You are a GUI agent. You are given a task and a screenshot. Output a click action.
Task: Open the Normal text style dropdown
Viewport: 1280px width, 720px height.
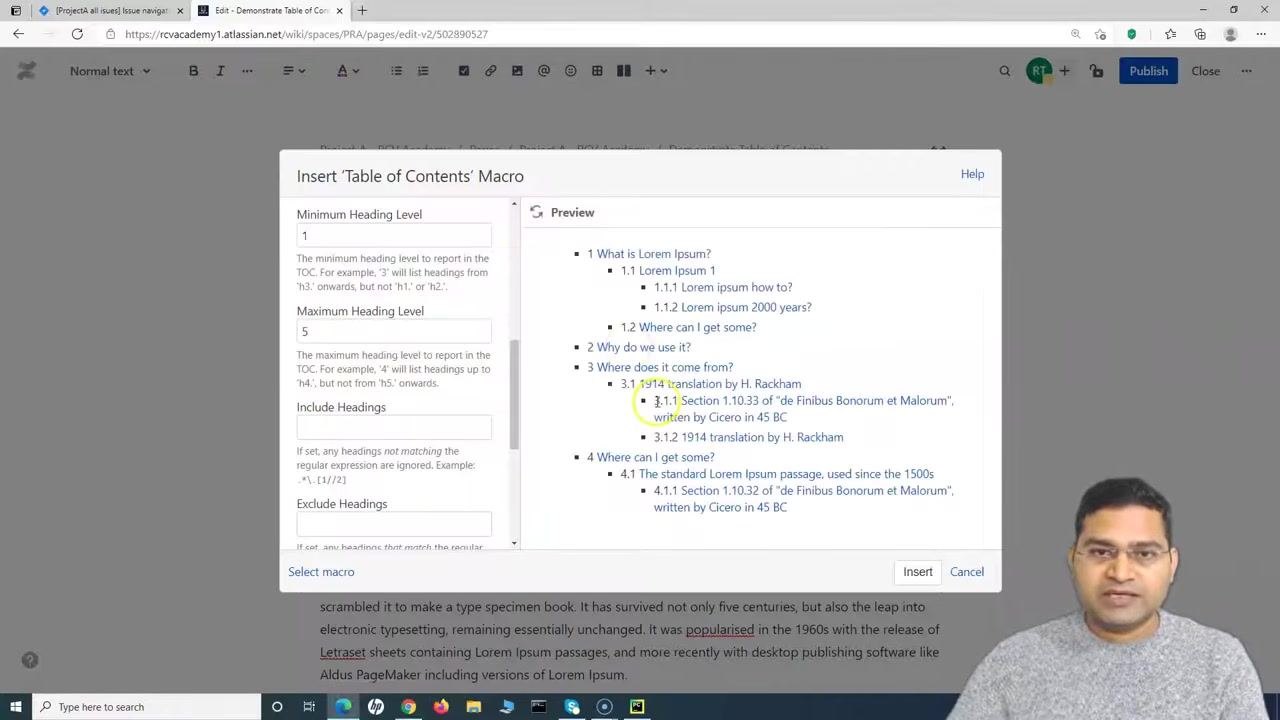pyautogui.click(x=110, y=71)
